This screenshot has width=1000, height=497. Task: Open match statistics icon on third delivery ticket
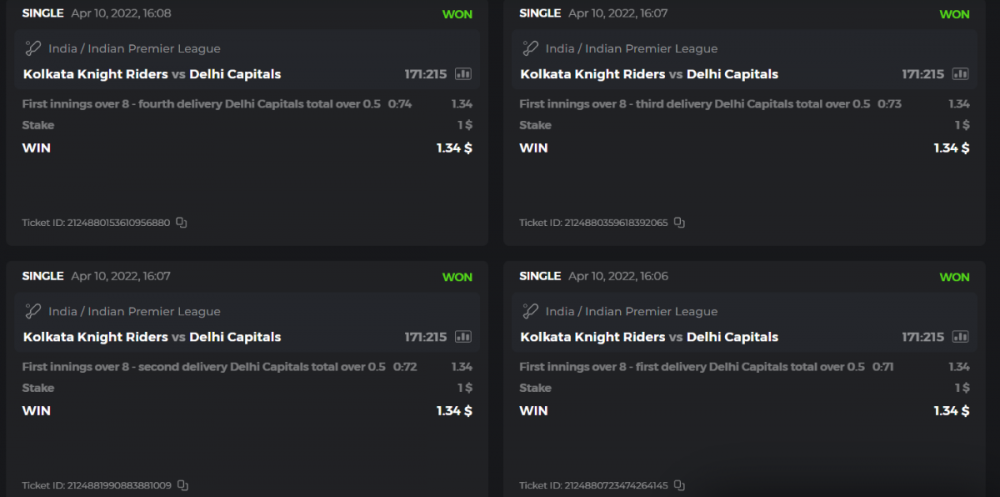[960, 74]
